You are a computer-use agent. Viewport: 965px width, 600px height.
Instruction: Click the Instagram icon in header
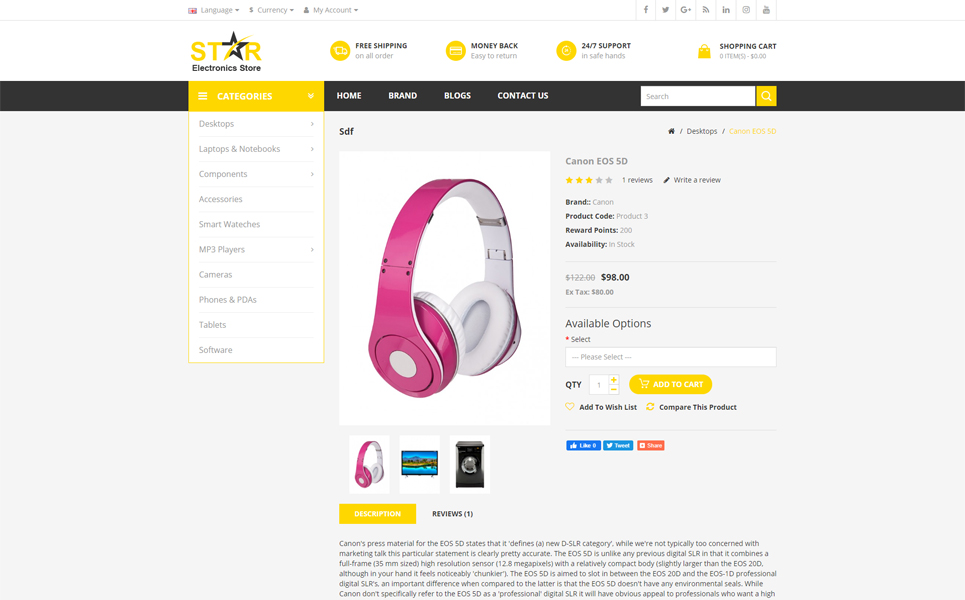pos(746,10)
